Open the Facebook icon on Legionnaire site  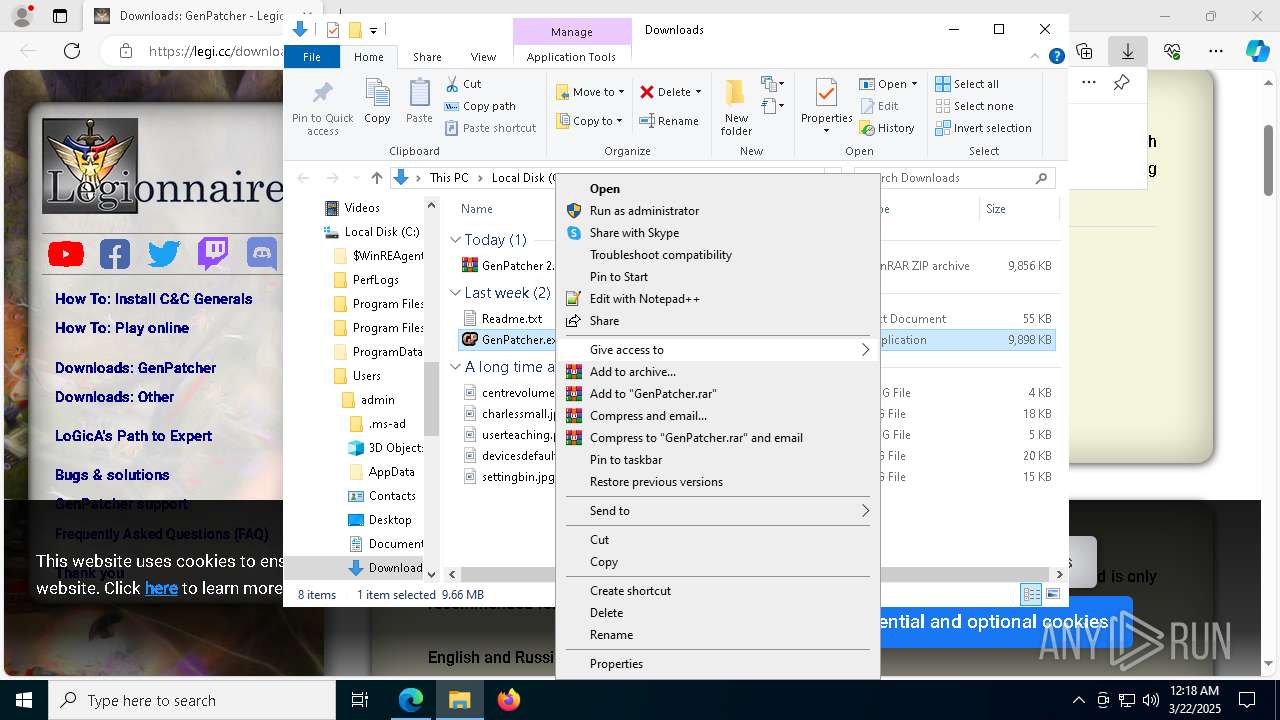point(115,254)
